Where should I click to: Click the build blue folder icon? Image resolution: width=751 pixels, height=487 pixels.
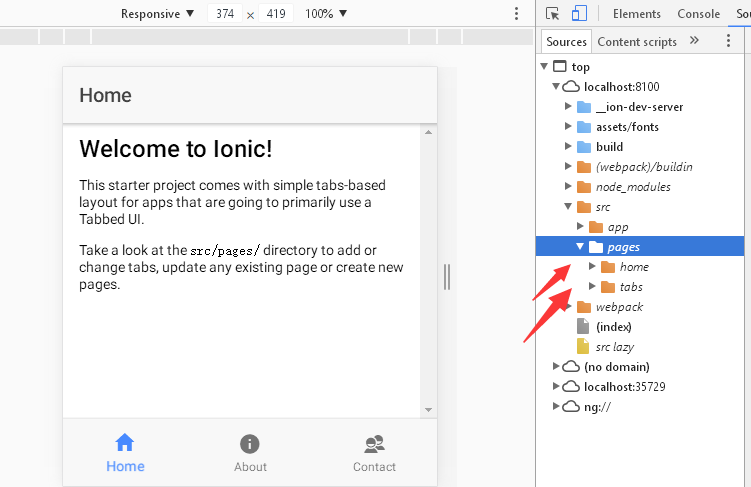pyautogui.click(x=584, y=147)
